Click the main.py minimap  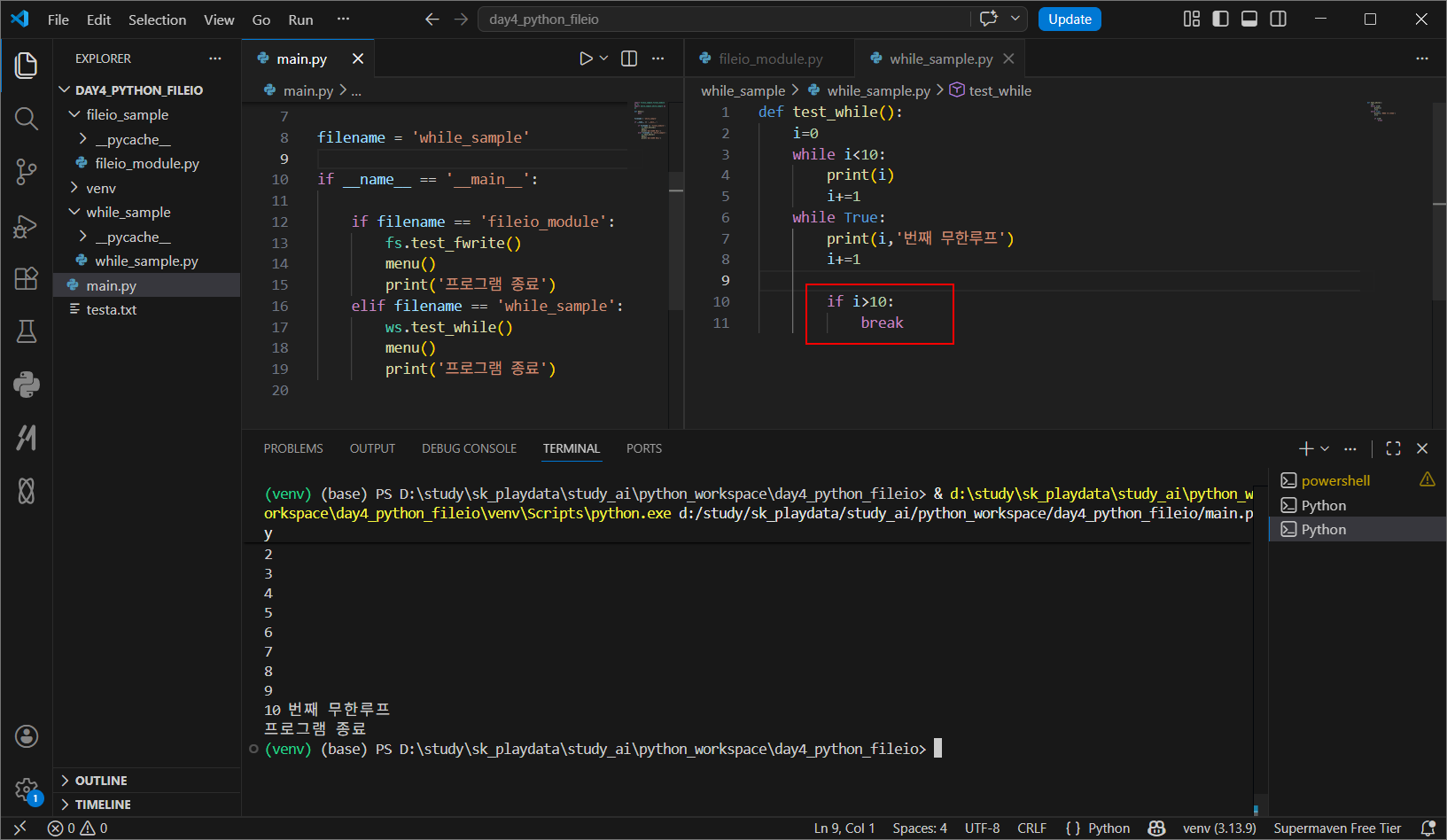651,121
